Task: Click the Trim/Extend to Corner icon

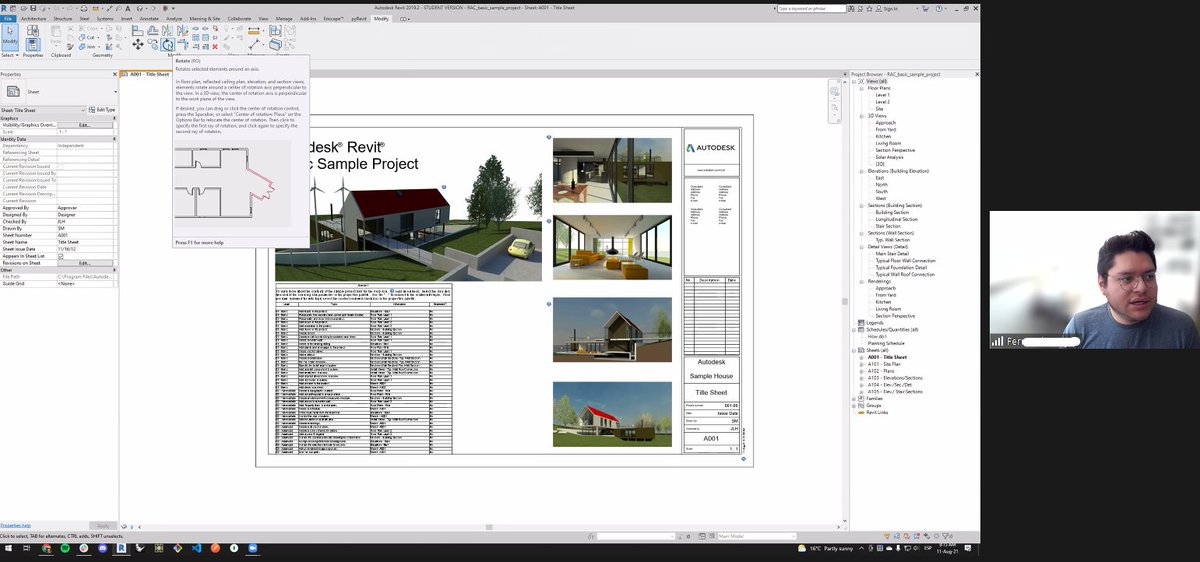Action: coord(182,44)
